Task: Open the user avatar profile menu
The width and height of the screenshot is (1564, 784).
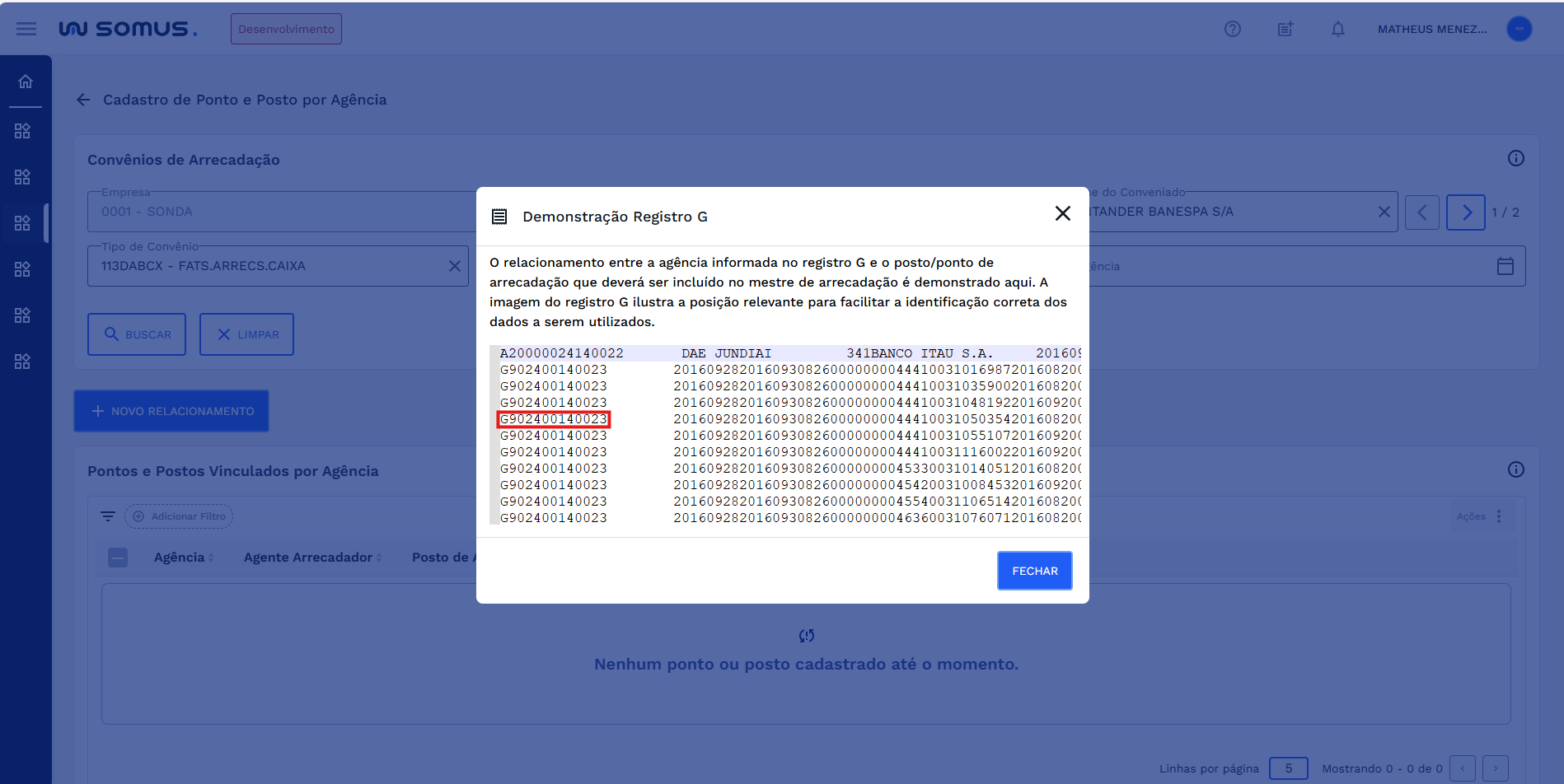Action: [1519, 29]
